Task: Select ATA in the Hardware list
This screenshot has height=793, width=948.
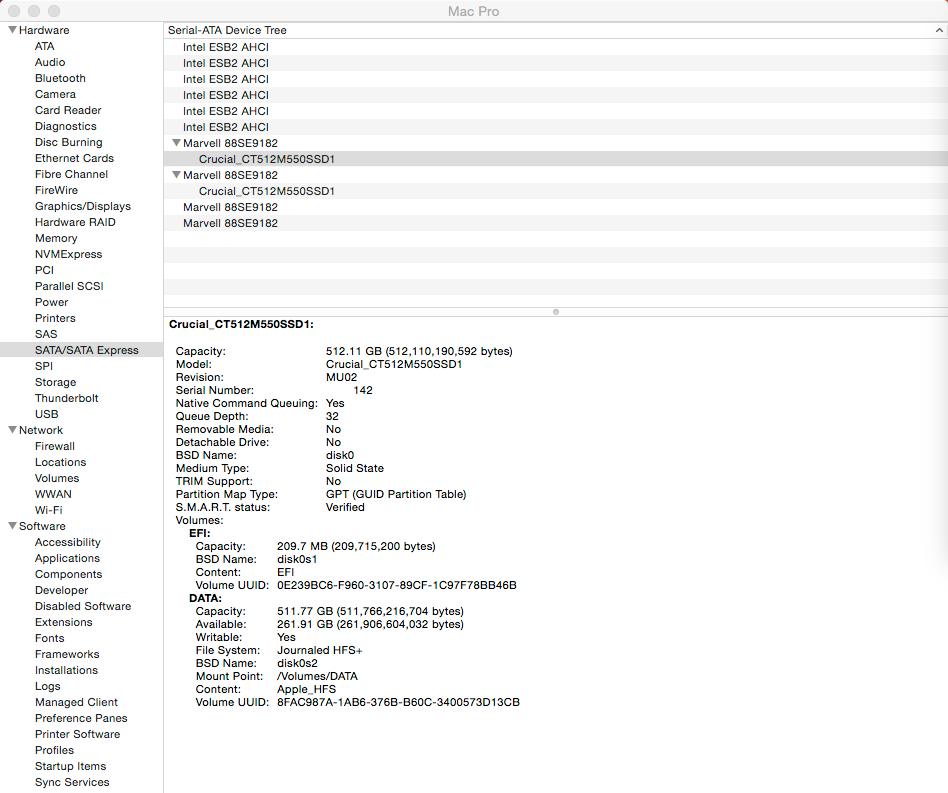Action: click(45, 46)
